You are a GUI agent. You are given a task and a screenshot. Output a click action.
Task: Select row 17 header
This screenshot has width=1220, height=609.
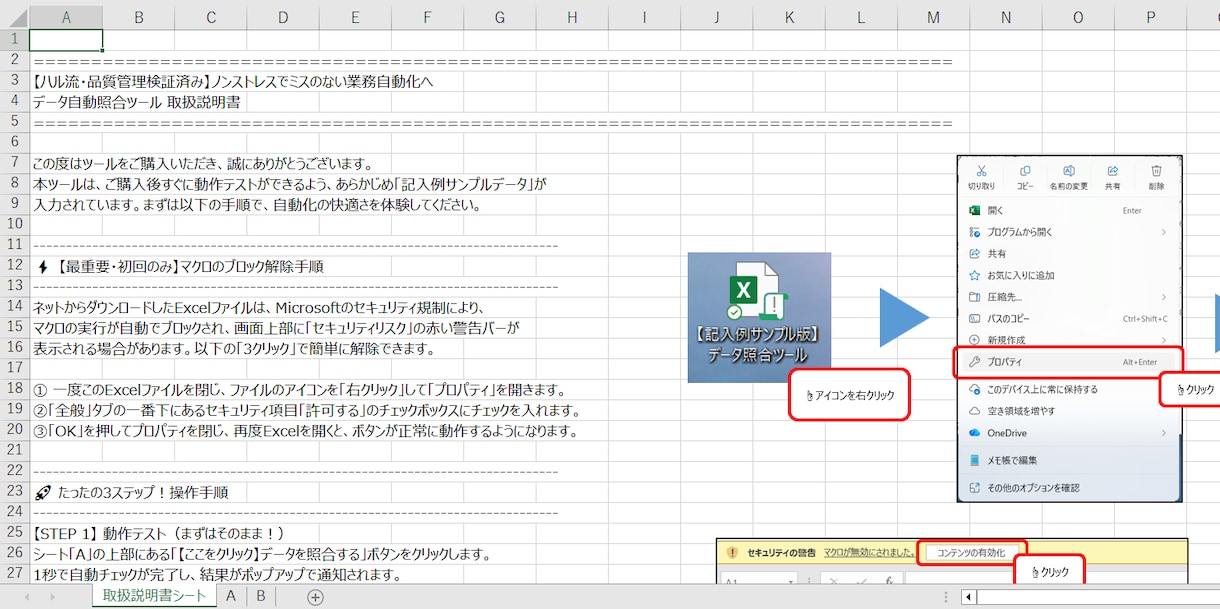point(15,369)
